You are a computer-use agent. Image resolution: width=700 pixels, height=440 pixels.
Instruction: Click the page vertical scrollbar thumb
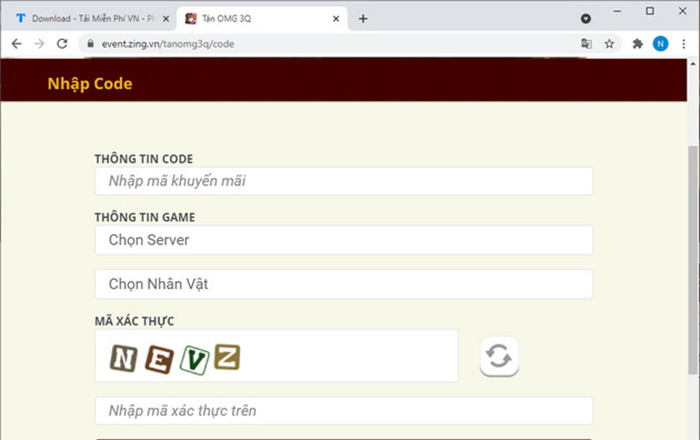point(693,260)
